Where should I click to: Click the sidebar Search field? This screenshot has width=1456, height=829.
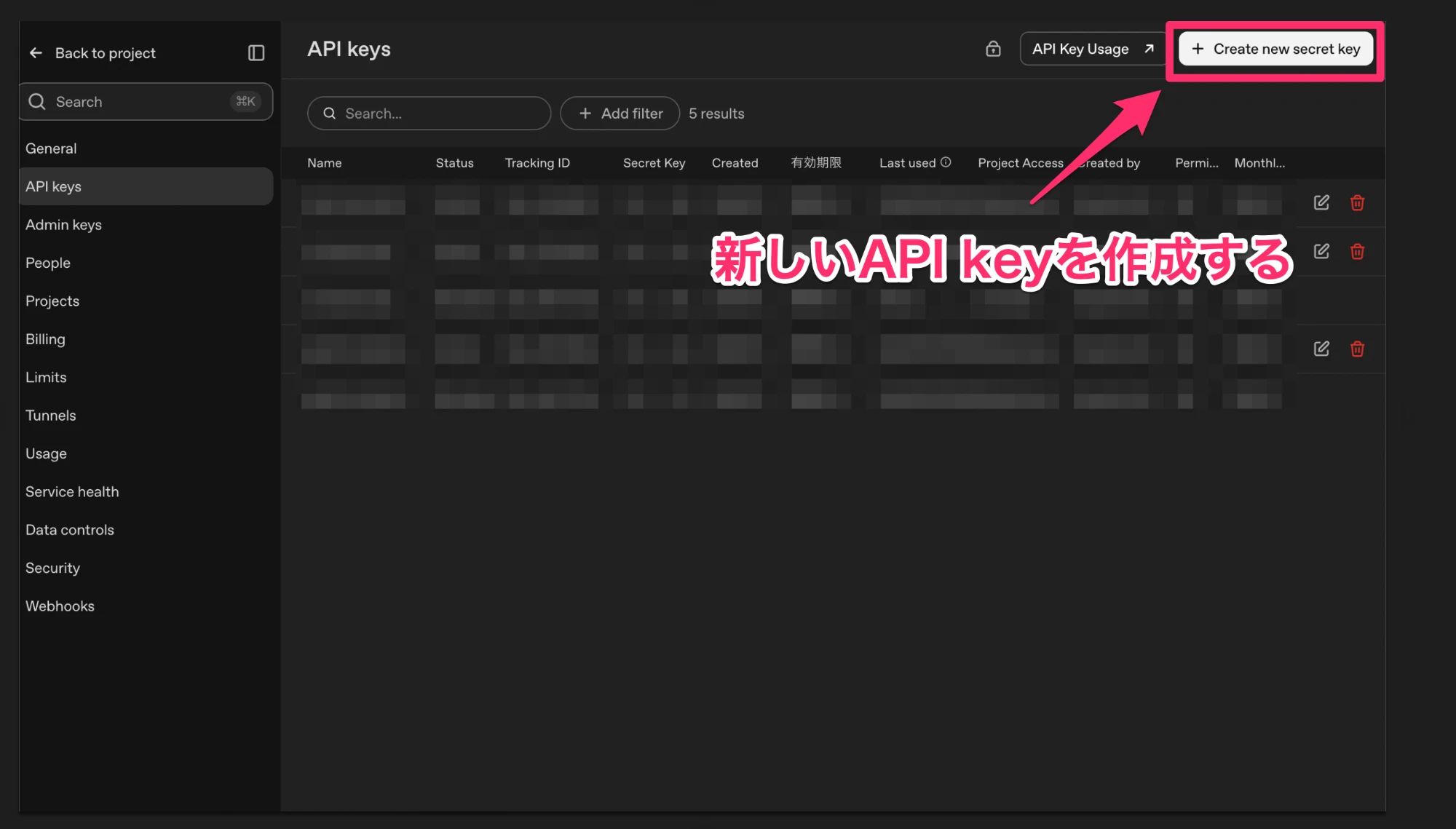pos(146,102)
